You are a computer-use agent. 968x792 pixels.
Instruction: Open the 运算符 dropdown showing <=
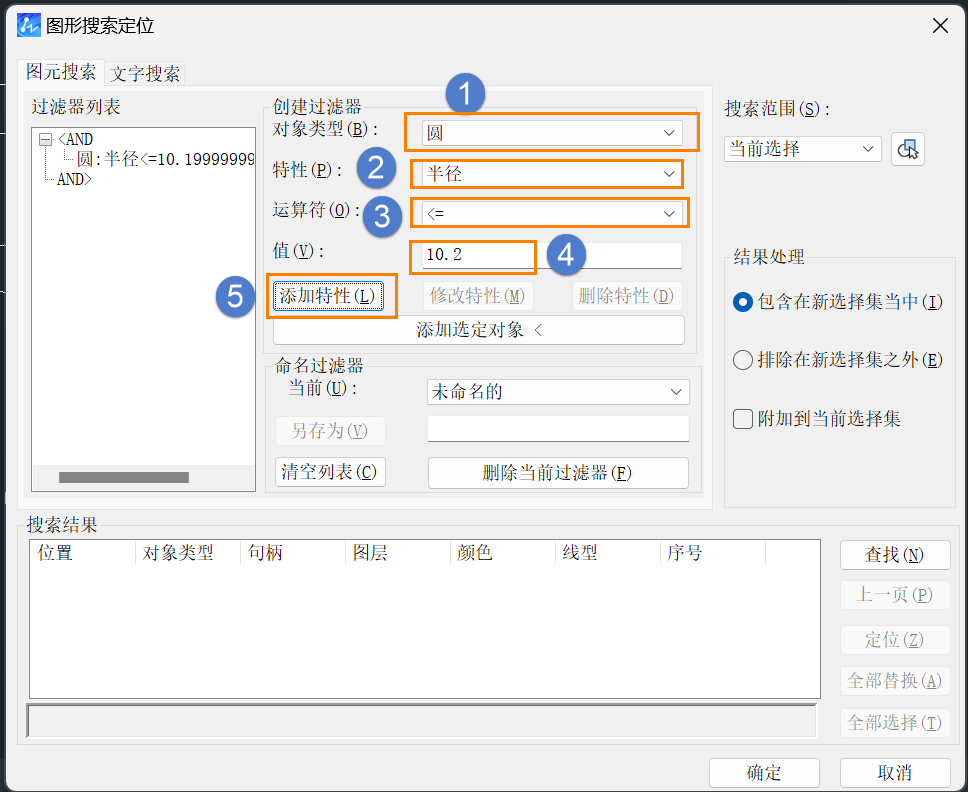(x=549, y=212)
